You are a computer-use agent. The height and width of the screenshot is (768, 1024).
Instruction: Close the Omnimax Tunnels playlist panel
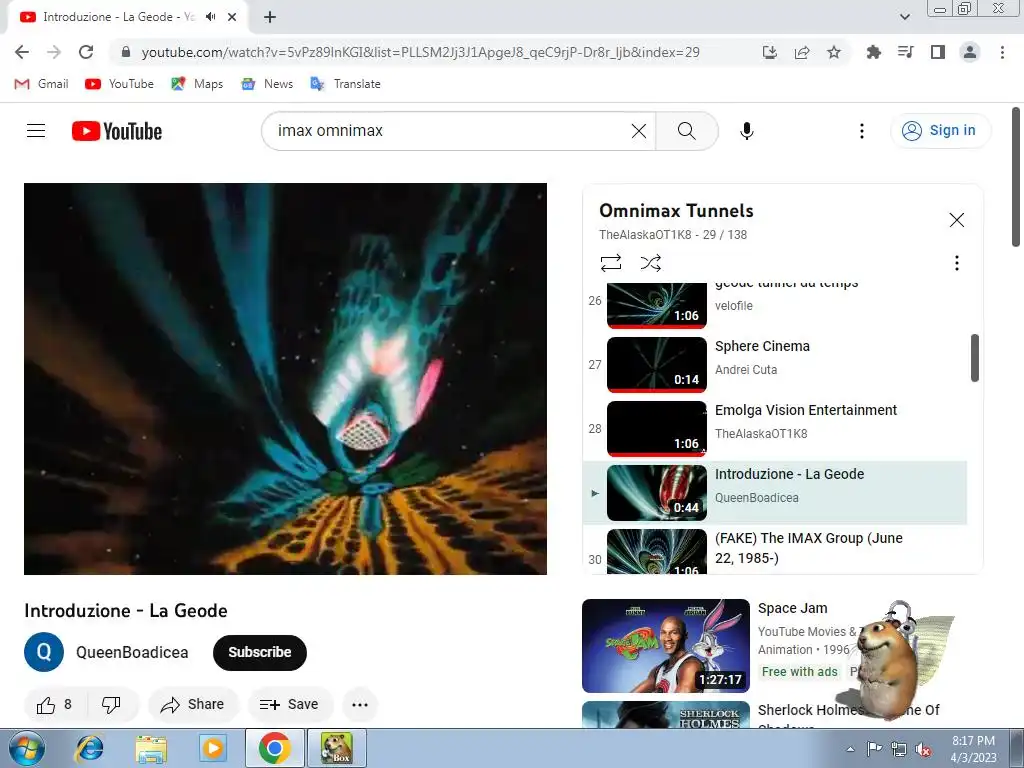(956, 220)
